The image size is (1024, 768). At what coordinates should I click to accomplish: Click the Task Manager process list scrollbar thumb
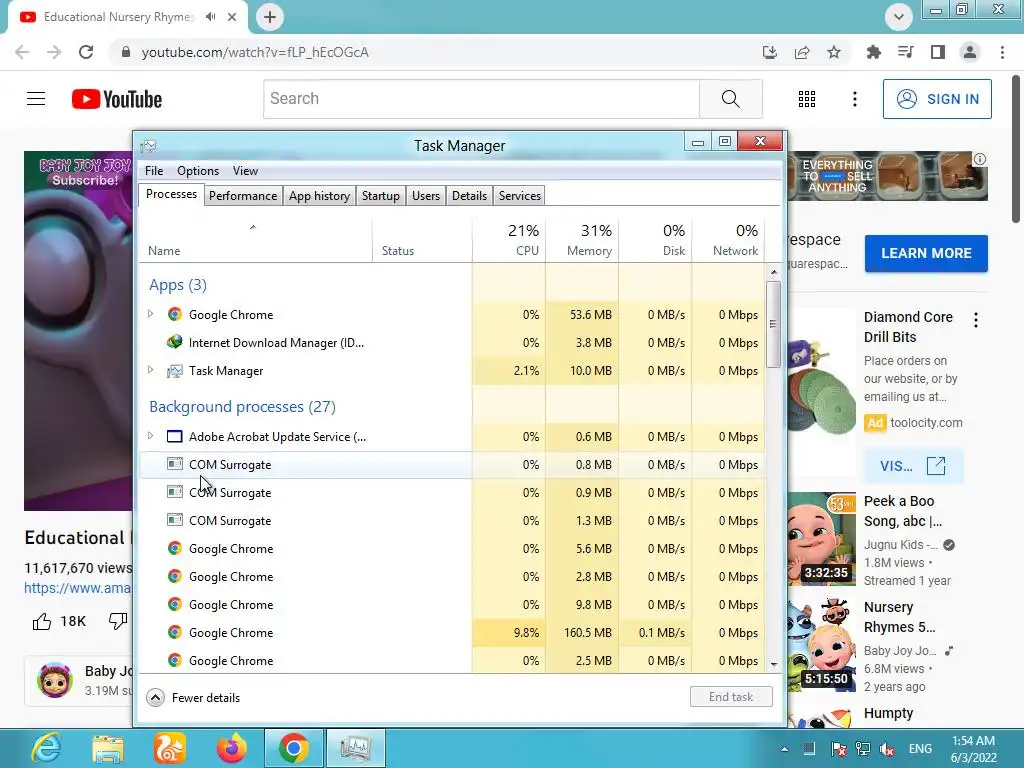click(x=773, y=325)
